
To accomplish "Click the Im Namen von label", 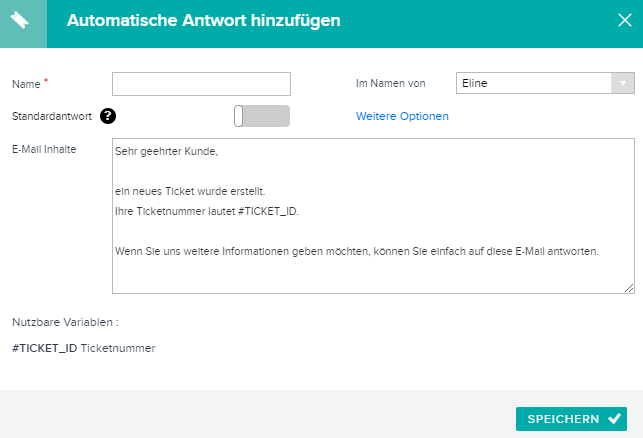I will [390, 83].
